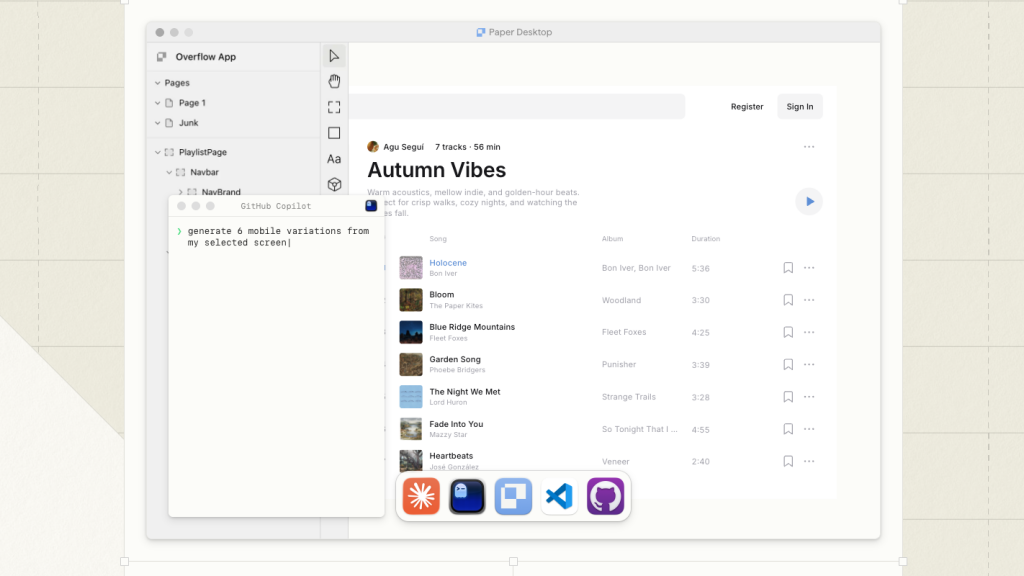Play the Autumn Vibes playlist

pyautogui.click(x=809, y=201)
